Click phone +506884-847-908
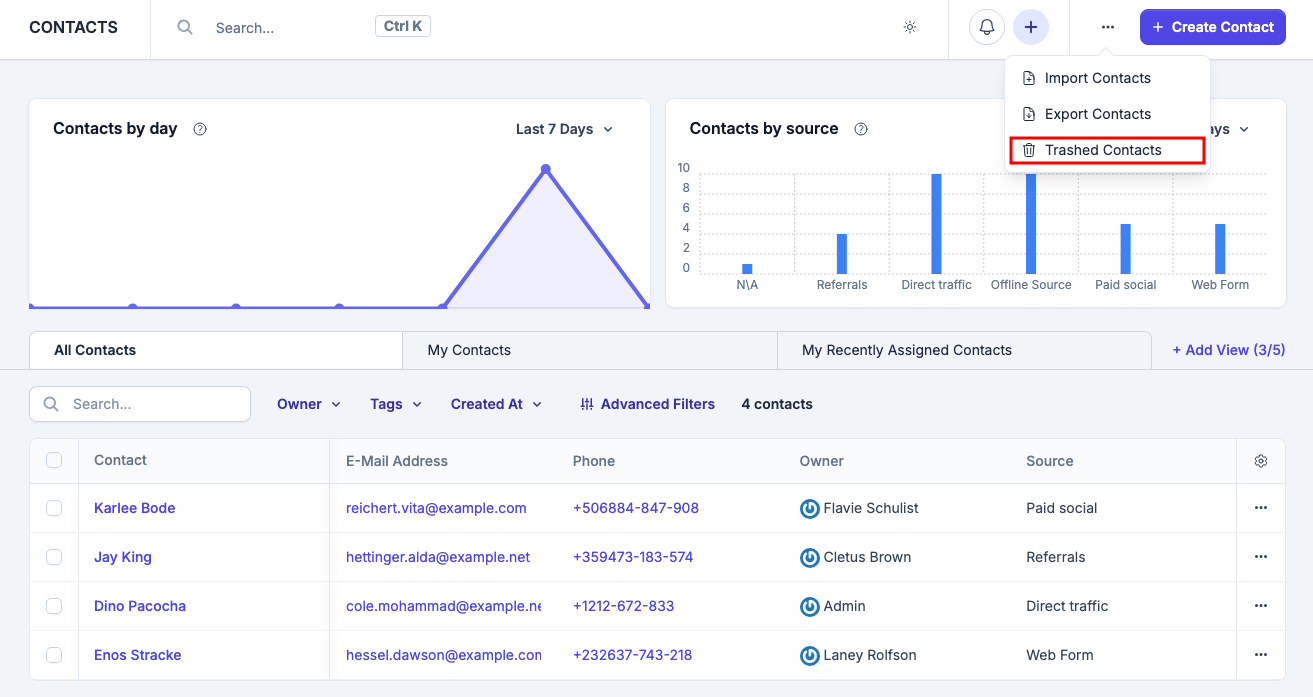This screenshot has height=697, width=1313. coord(636,508)
